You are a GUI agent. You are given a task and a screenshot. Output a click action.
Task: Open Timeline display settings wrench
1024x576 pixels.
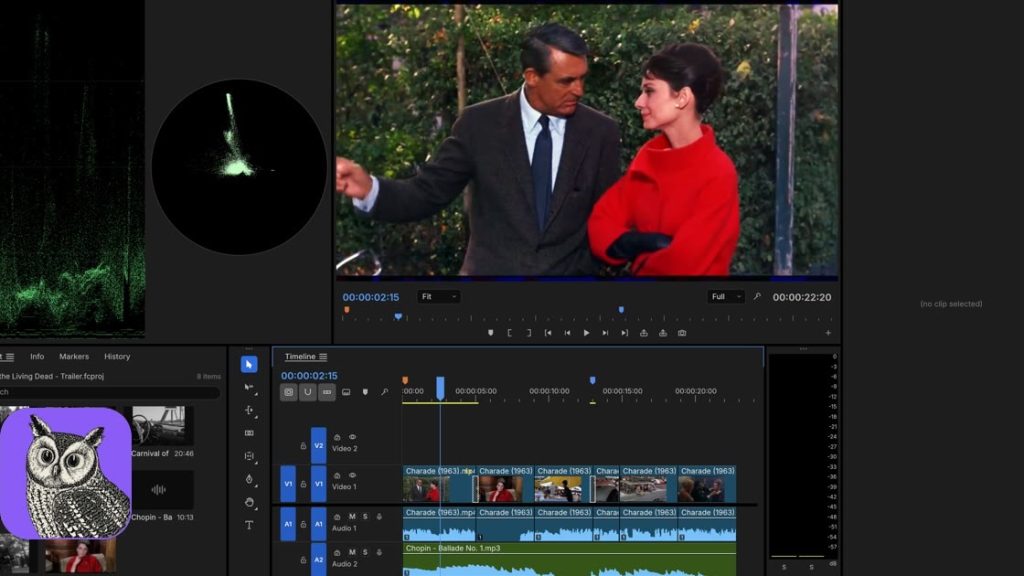[x=385, y=392]
